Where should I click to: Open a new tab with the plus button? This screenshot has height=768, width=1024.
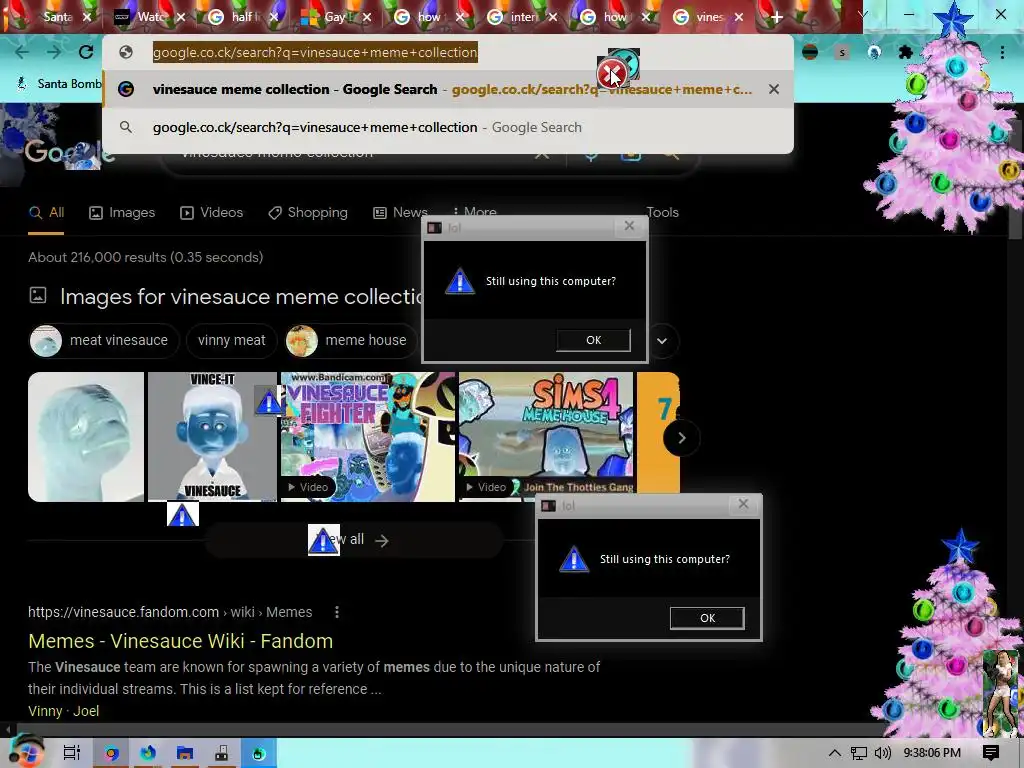(776, 17)
